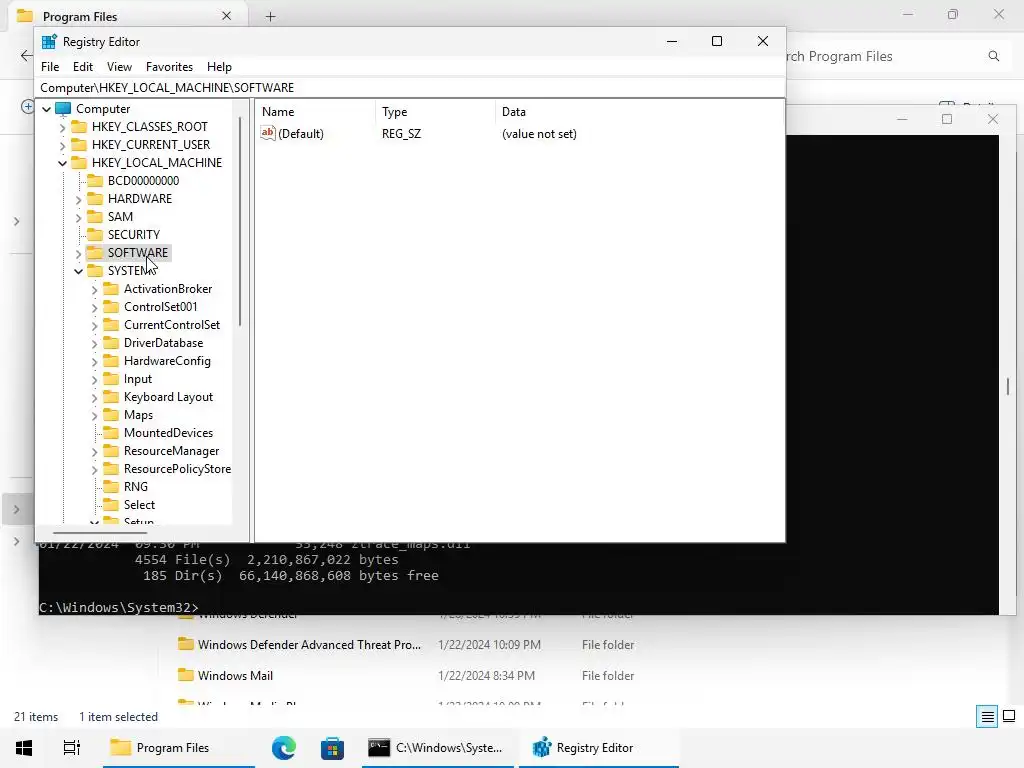Select the Maps folder icon
Screen dimensions: 1024x768
[x=111, y=415]
